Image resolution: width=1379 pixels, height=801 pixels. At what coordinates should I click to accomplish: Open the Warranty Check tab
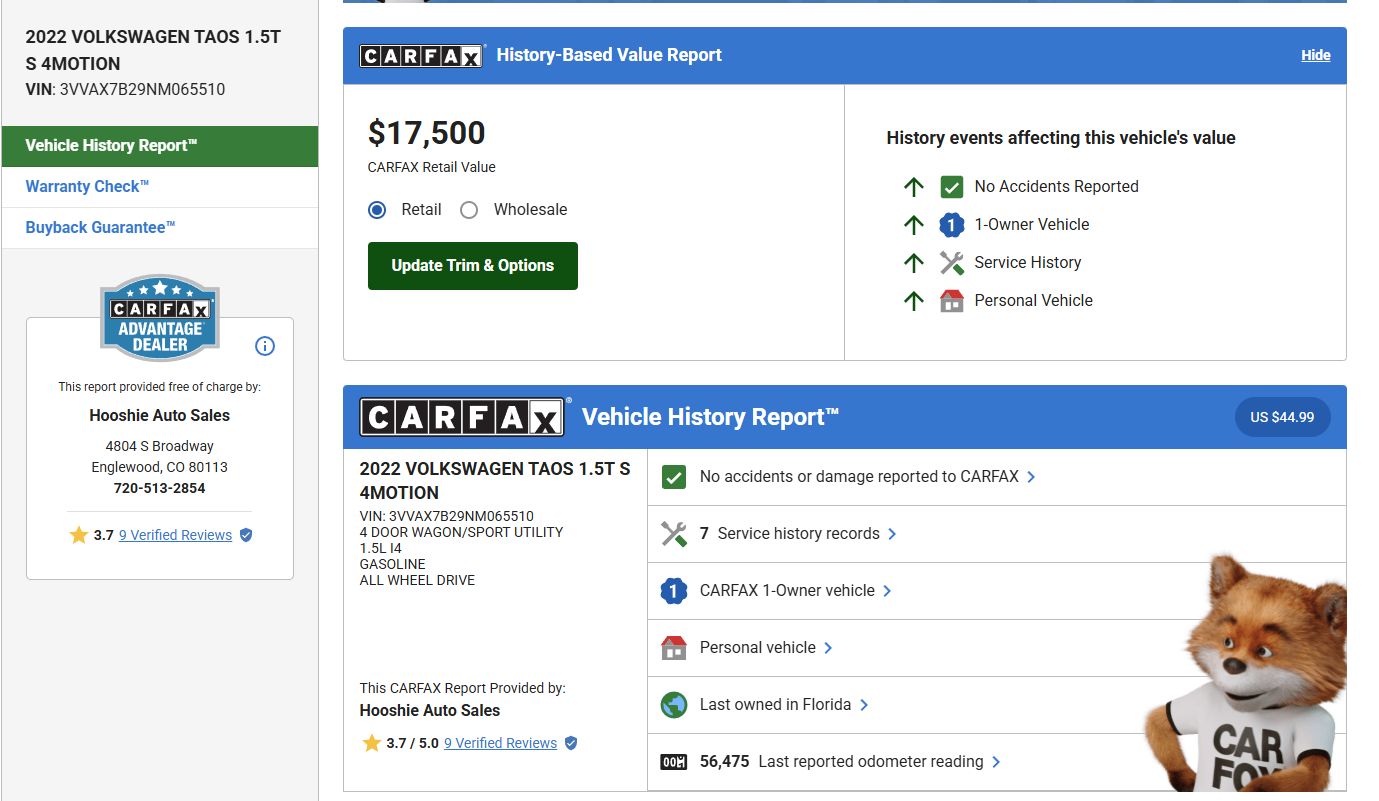pos(87,187)
